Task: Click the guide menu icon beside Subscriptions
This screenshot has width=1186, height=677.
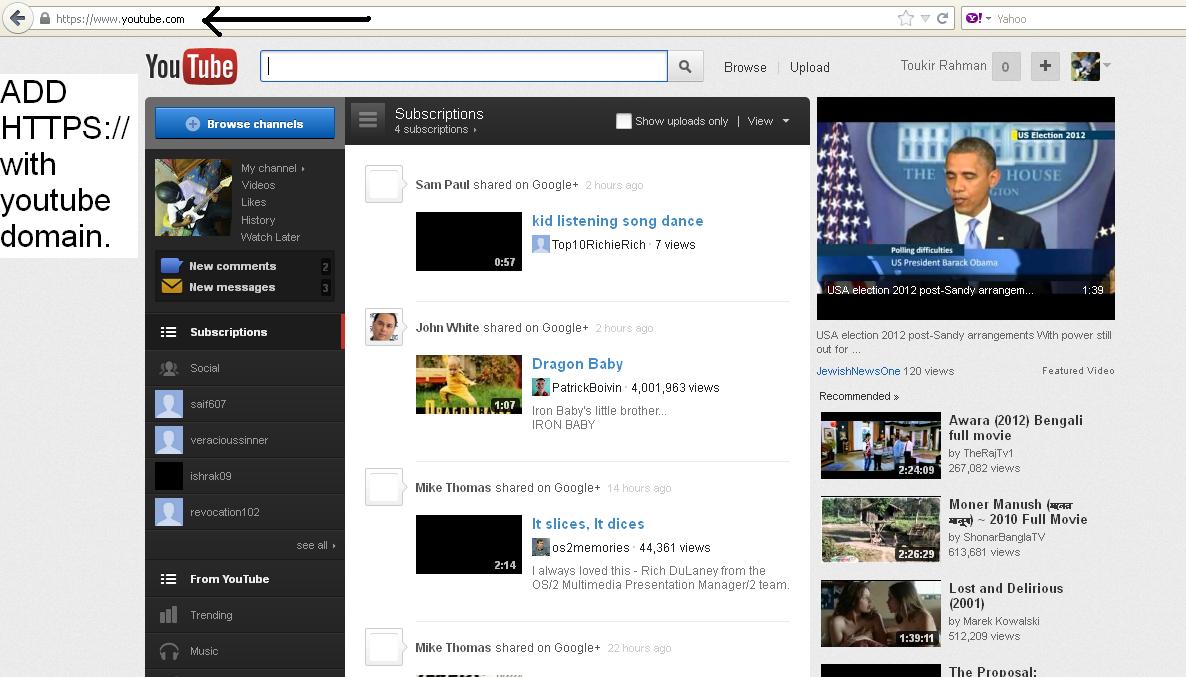Action: coord(368,120)
